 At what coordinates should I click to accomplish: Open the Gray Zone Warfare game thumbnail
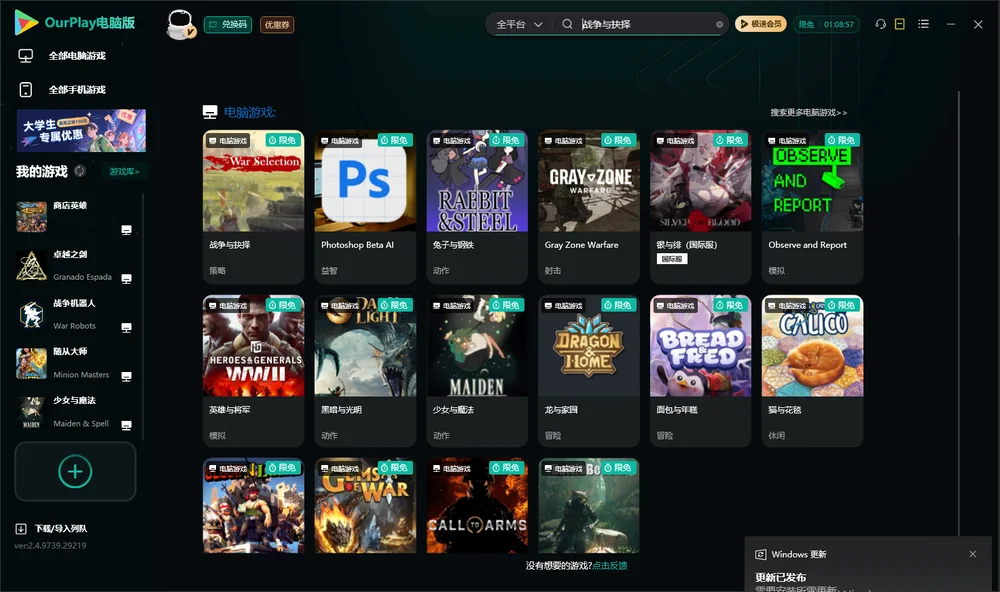589,181
